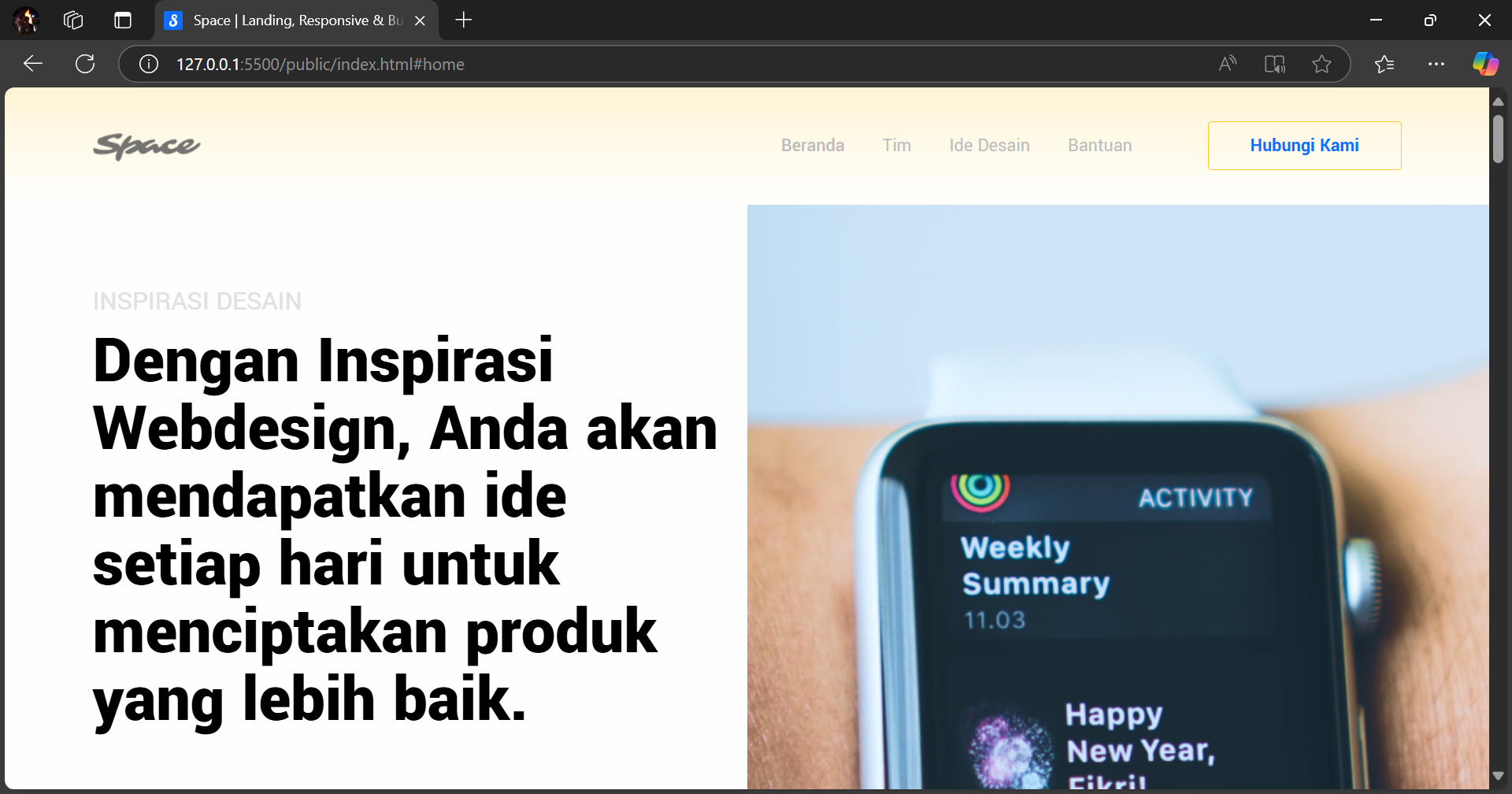Open the Copilot icon
The height and width of the screenshot is (794, 1512).
[1485, 64]
